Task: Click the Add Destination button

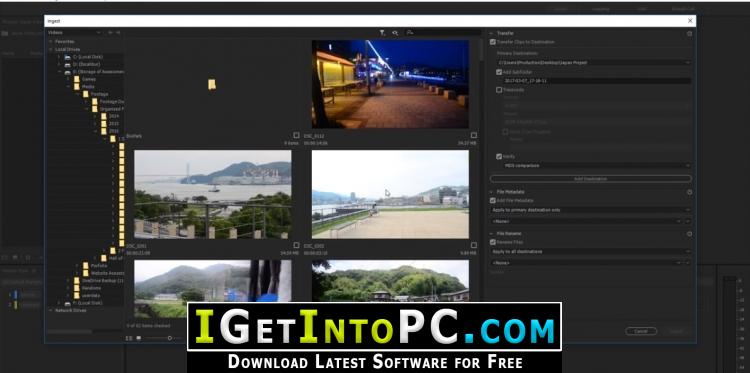Action: (x=591, y=179)
